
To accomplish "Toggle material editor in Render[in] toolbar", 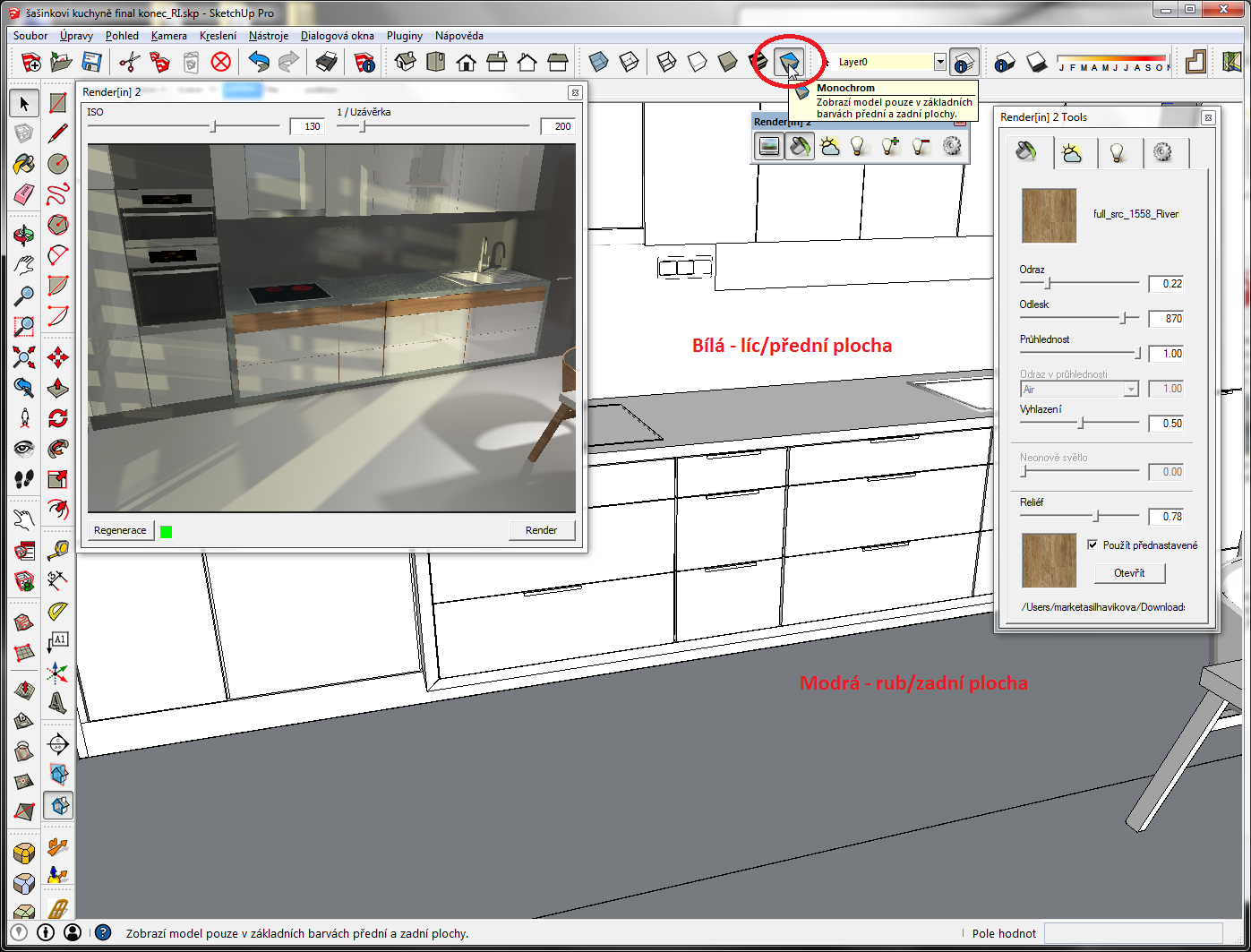I will pos(800,146).
